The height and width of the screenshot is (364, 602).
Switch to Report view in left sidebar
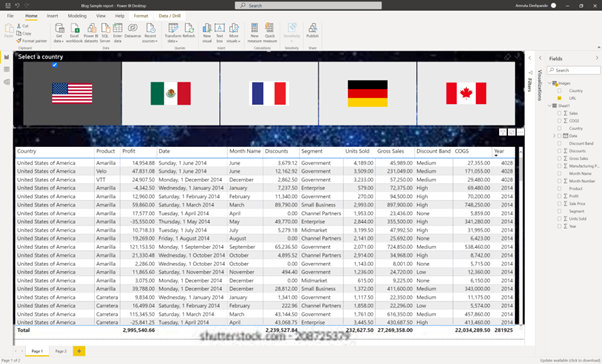[7, 57]
